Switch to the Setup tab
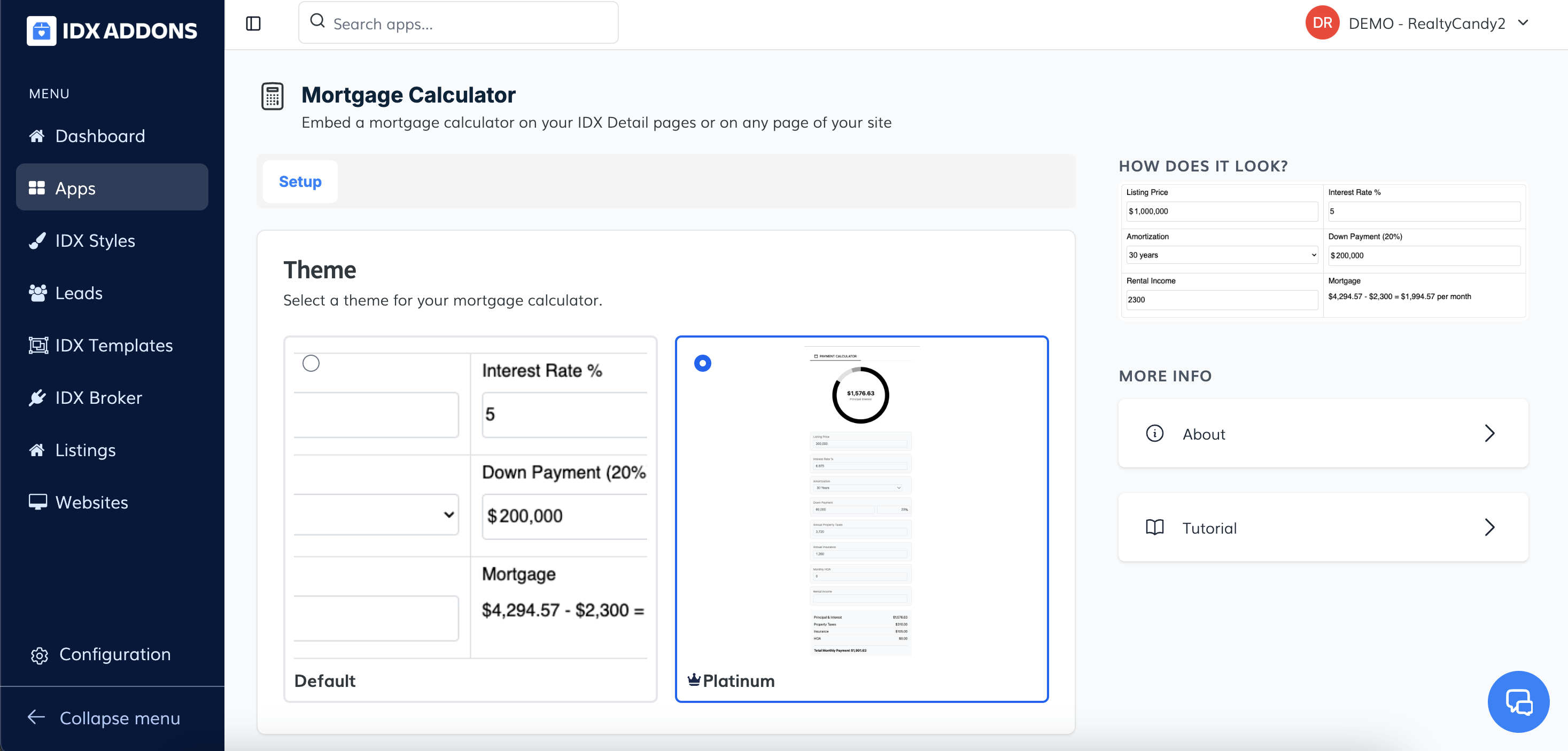 [300, 182]
